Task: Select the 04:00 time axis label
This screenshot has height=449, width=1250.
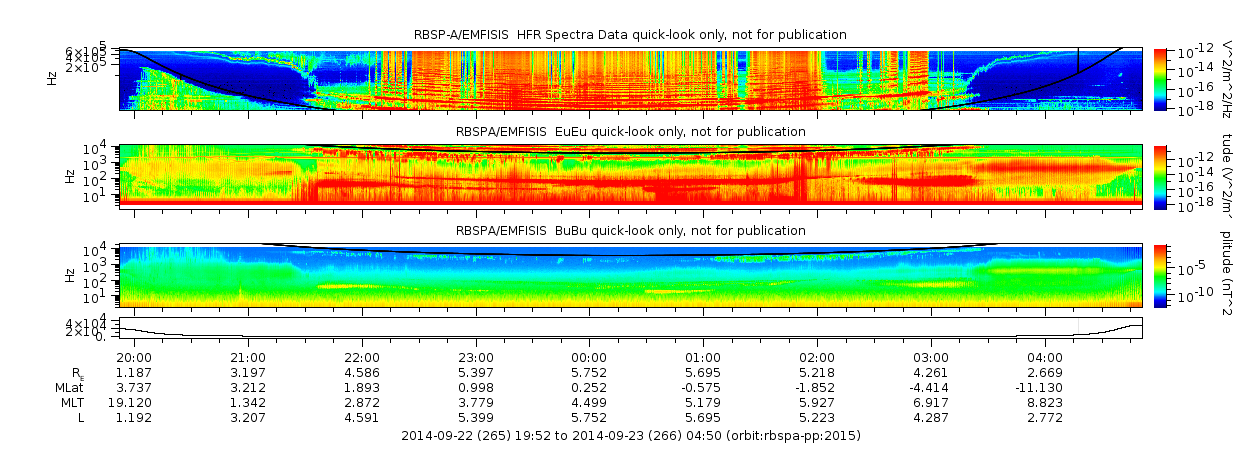Action: (1045, 358)
